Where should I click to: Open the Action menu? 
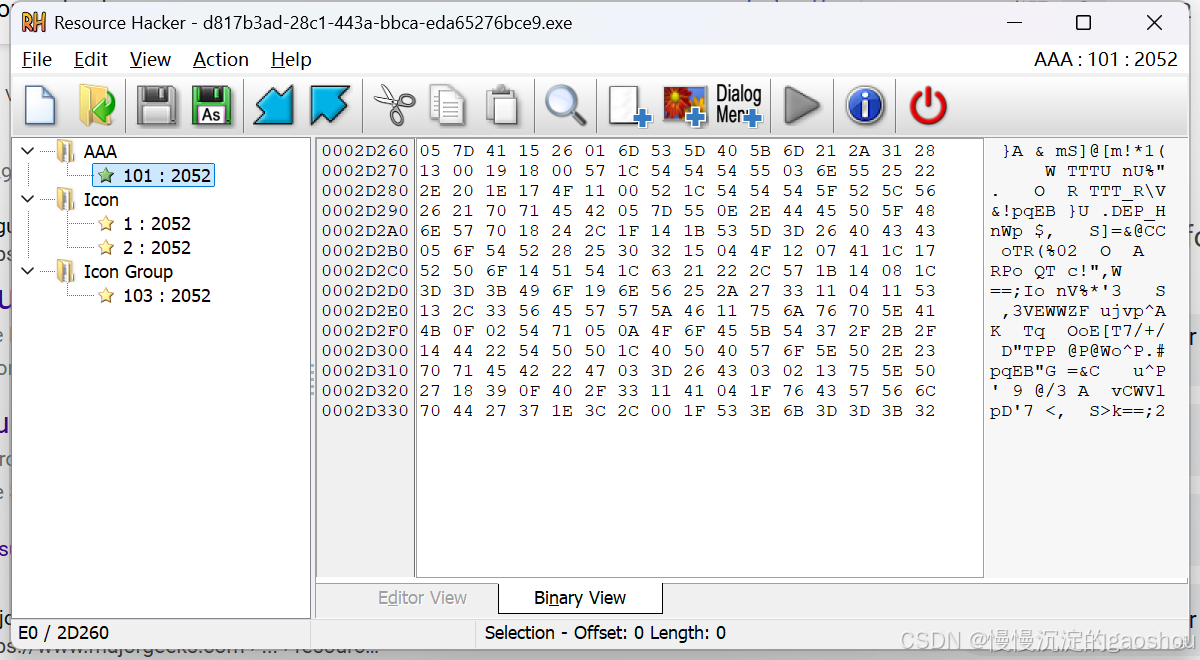click(221, 59)
